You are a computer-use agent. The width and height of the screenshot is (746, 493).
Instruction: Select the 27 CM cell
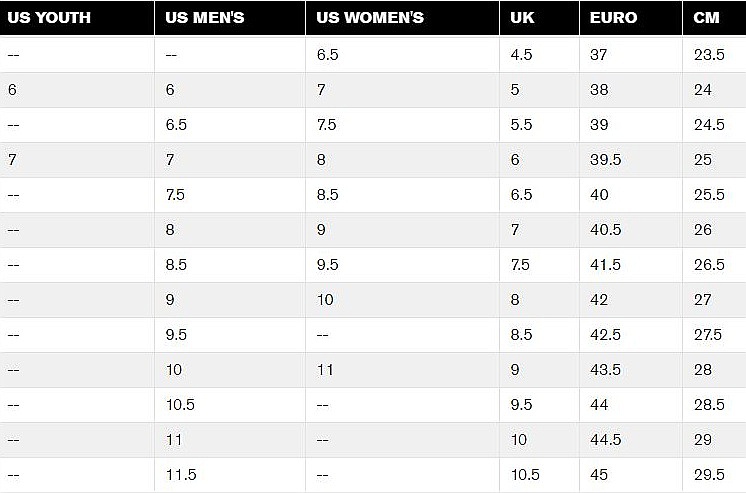[x=702, y=300]
